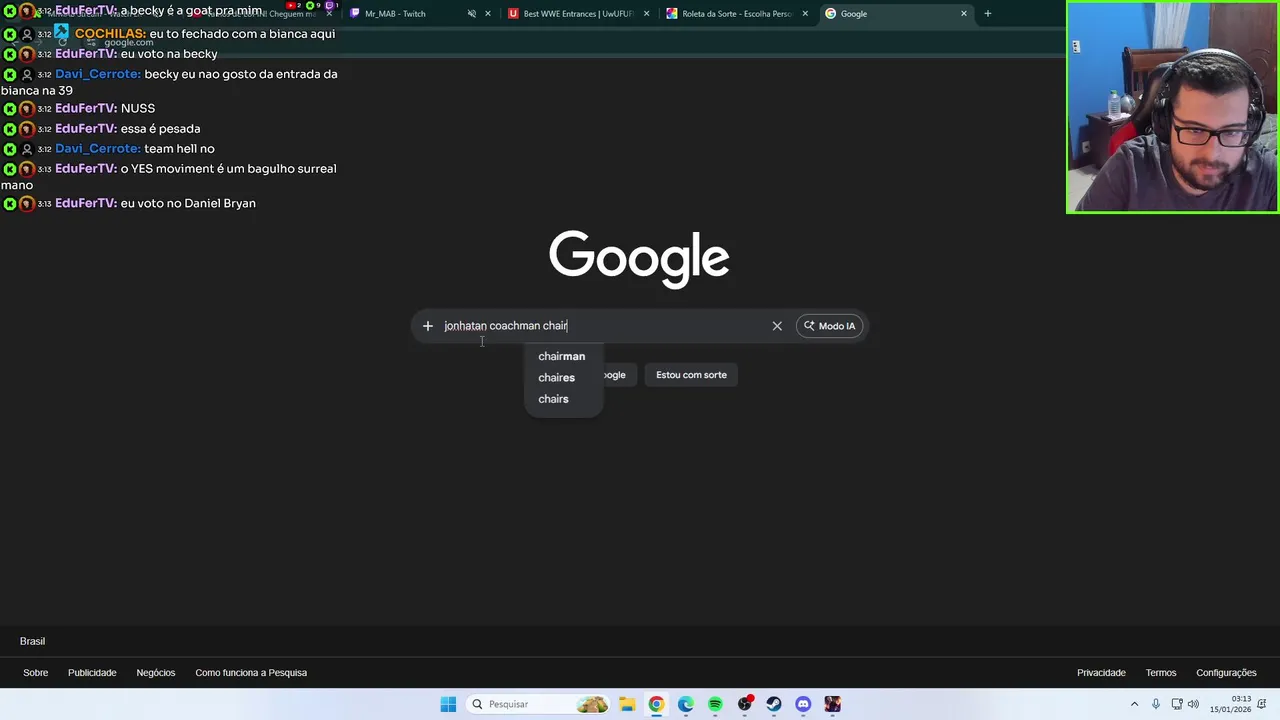Open Modo IA search mode

point(830,326)
